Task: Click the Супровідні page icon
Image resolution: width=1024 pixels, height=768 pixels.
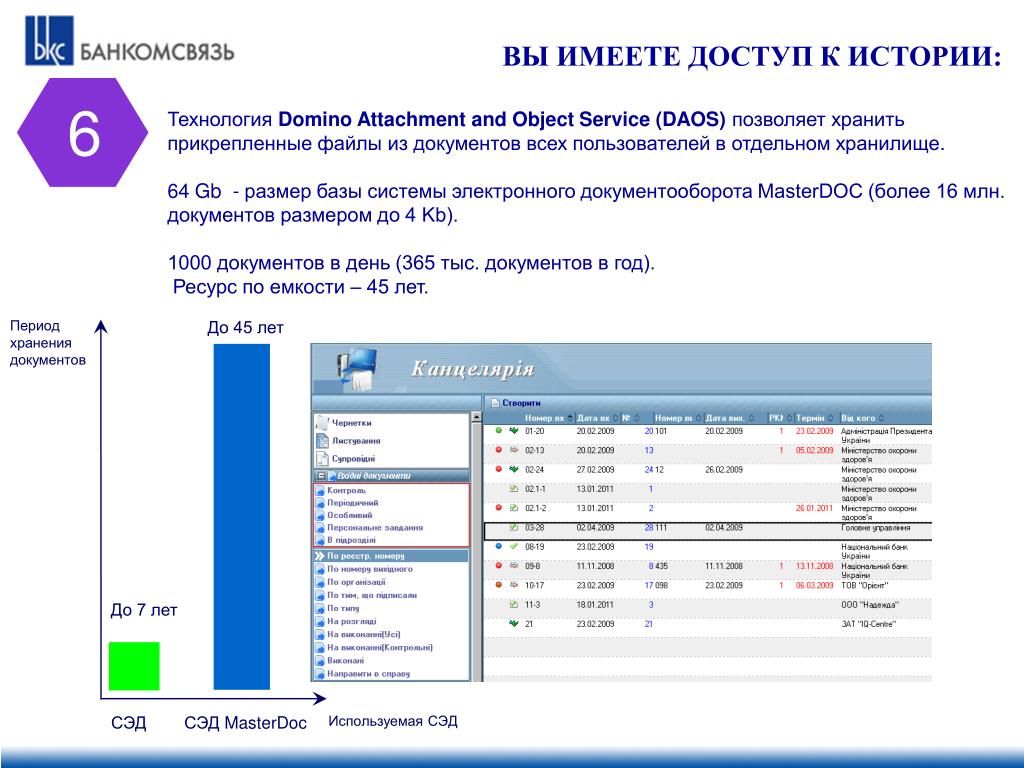Action: [322, 458]
